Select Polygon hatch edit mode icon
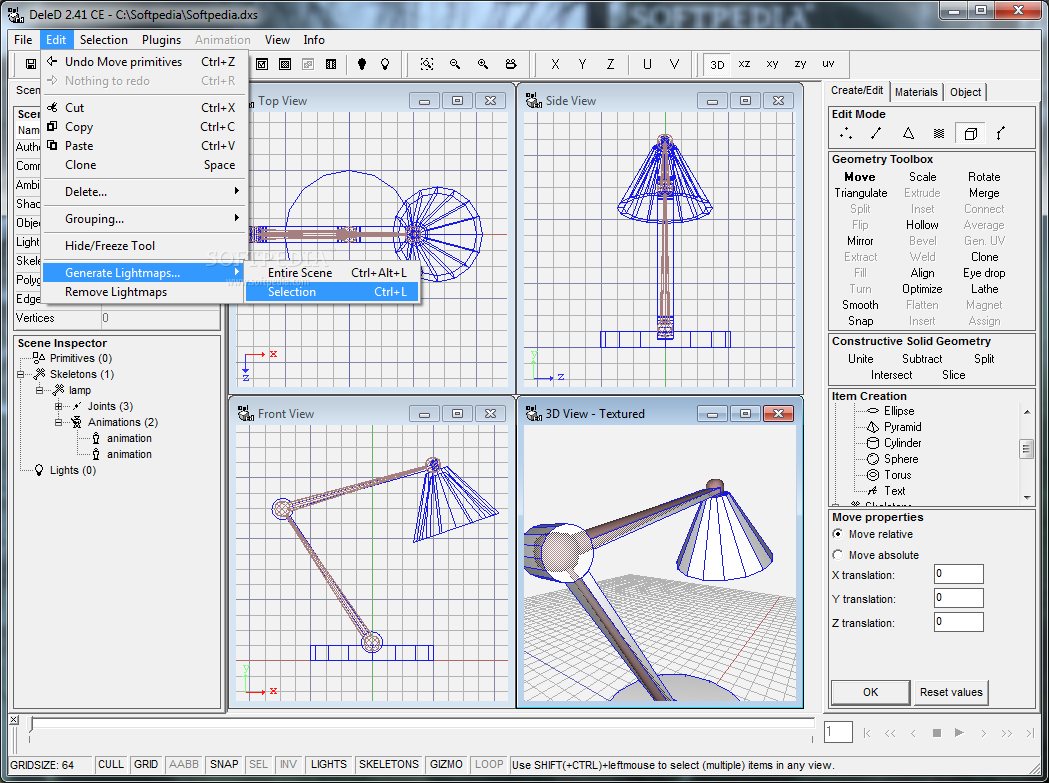 coord(939,134)
